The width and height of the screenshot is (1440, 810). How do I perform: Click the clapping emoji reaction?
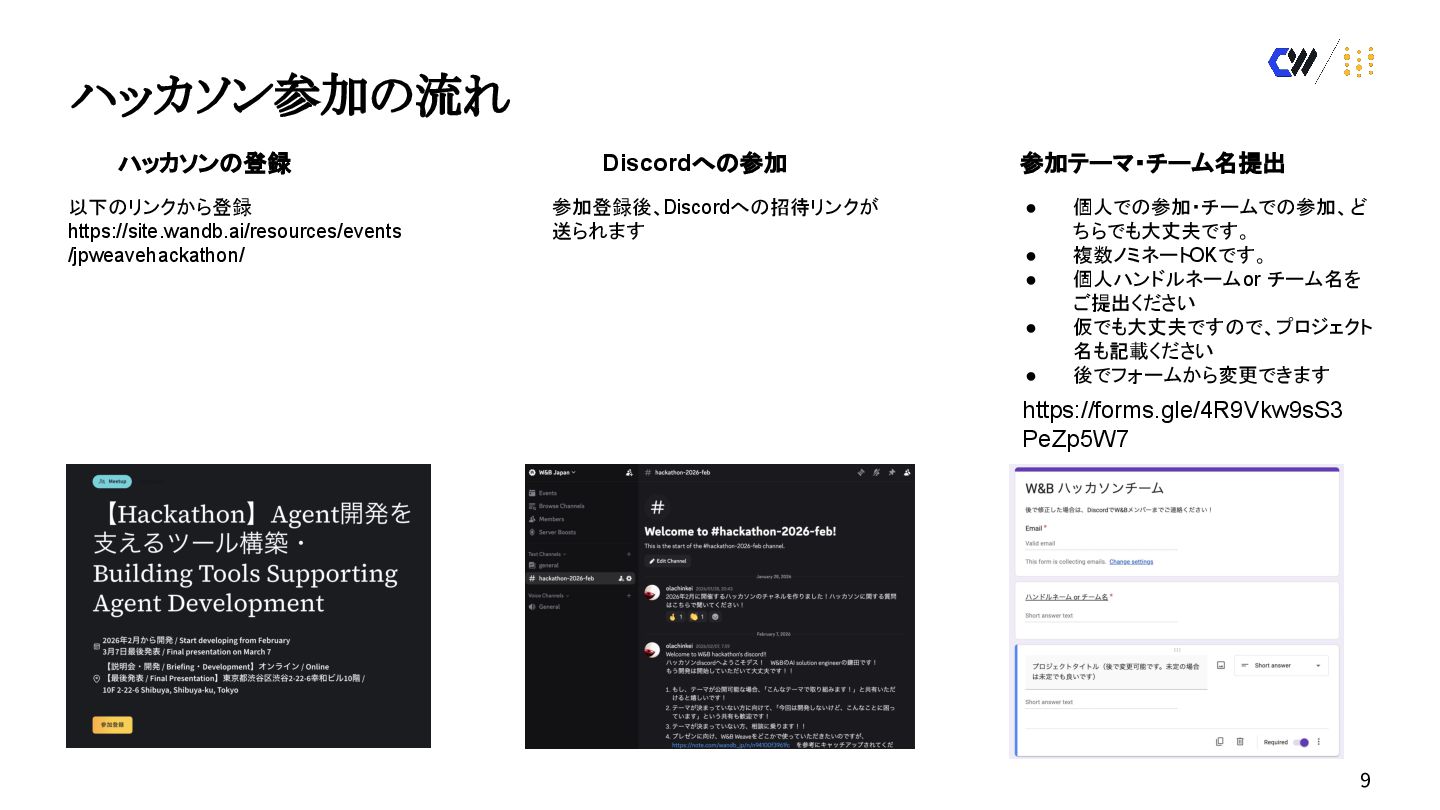coord(697,617)
